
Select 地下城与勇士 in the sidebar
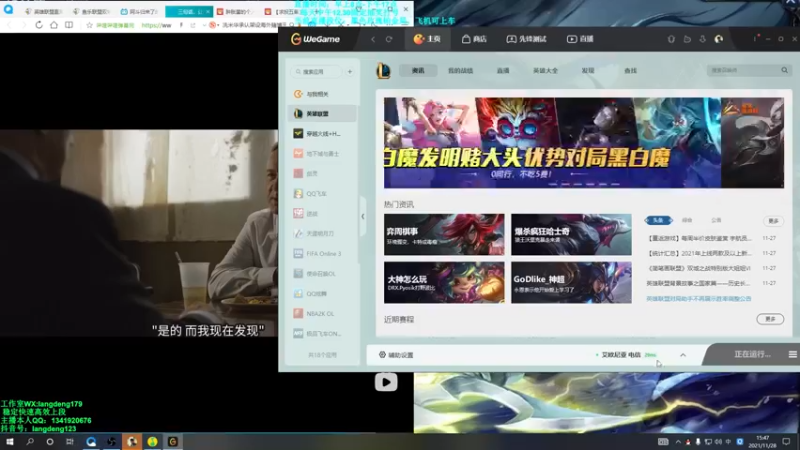tap(322, 154)
